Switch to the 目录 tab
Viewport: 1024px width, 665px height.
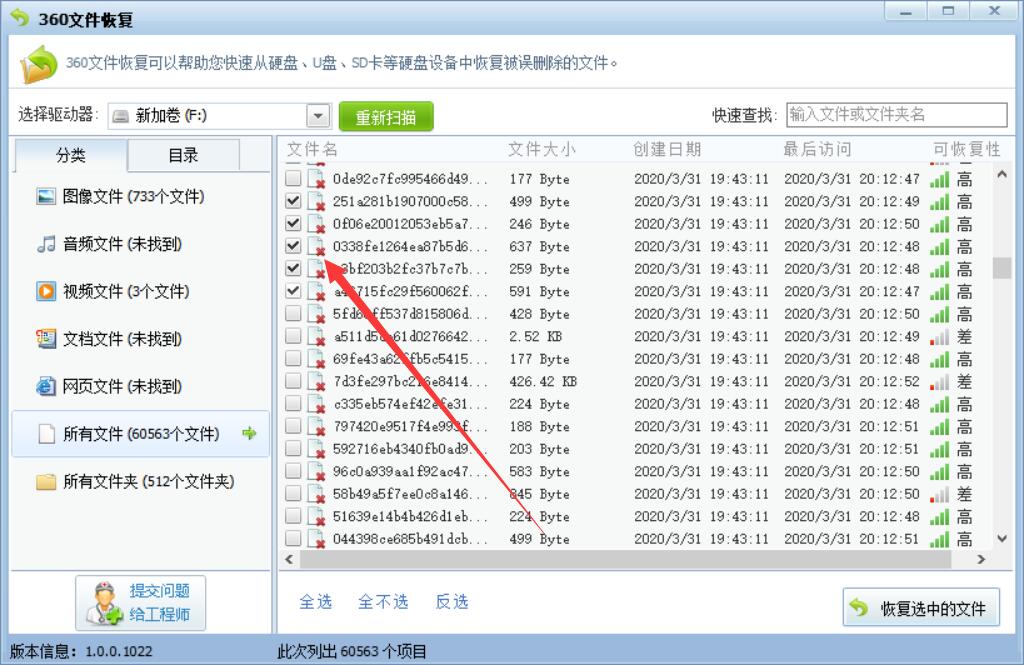click(x=183, y=155)
